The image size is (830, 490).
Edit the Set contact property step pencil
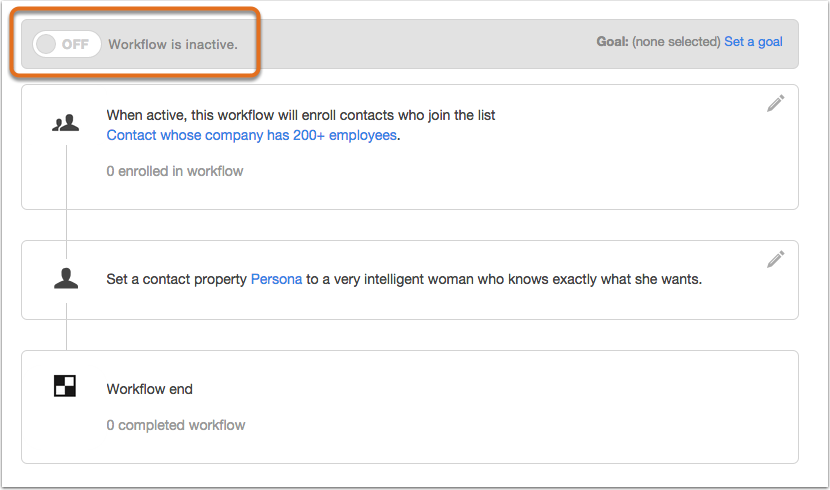pyautogui.click(x=775, y=259)
